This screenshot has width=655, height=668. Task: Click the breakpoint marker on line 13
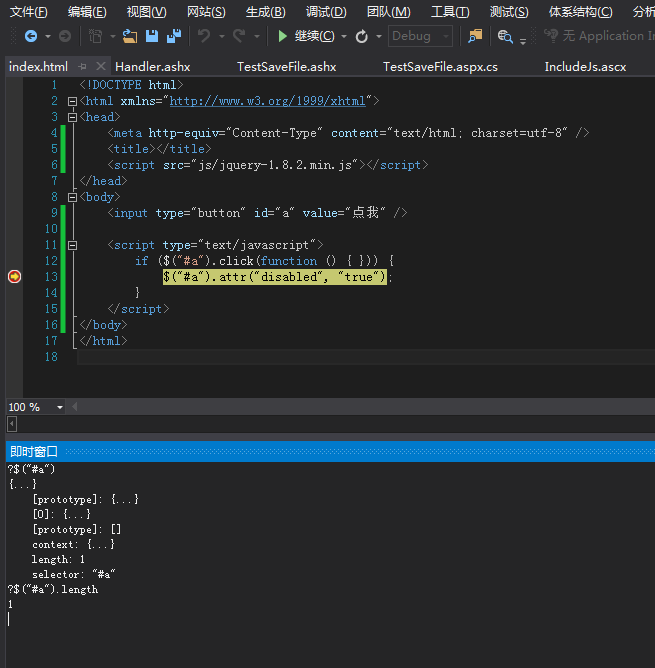pyautogui.click(x=14, y=276)
